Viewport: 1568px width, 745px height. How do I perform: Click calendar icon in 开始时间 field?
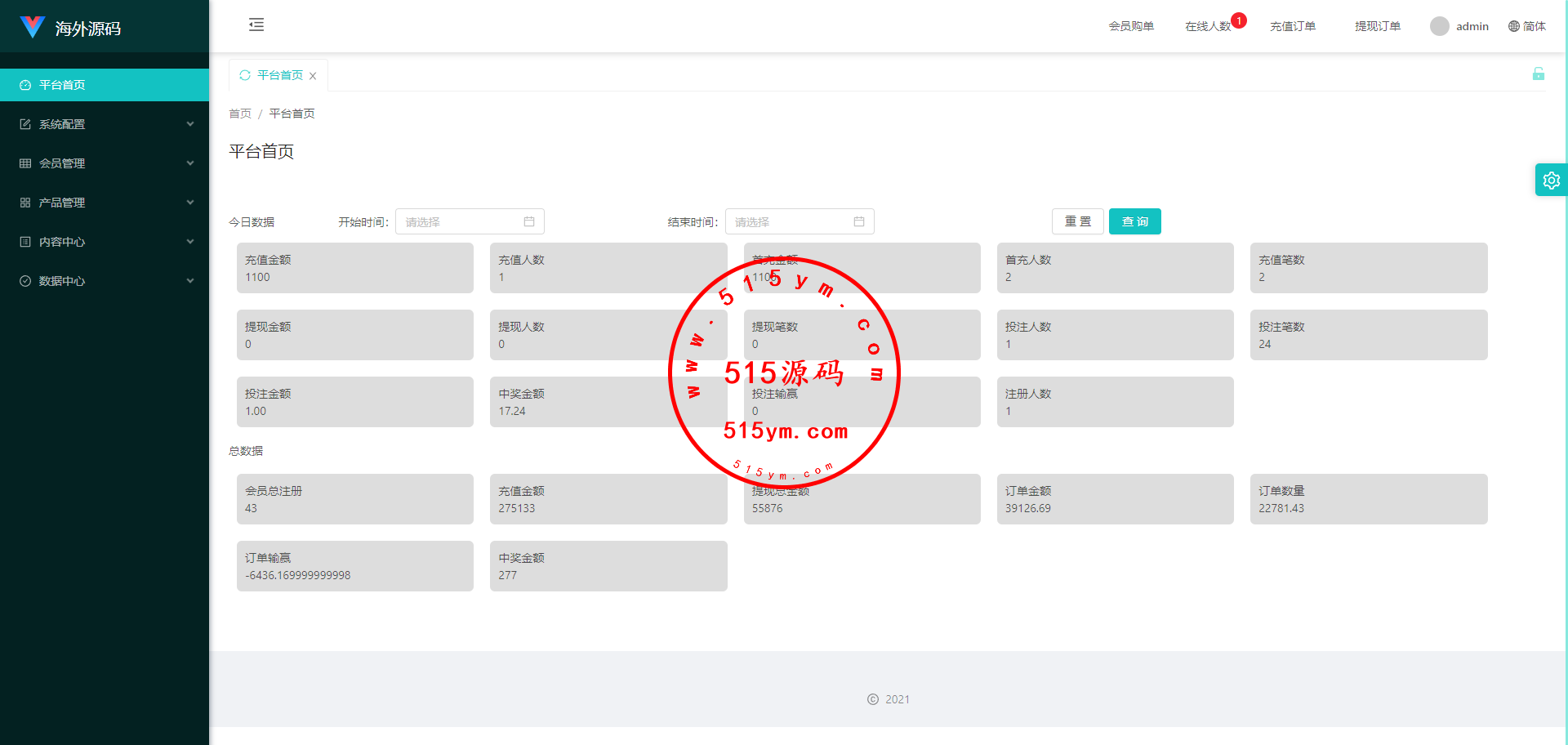pyautogui.click(x=529, y=221)
